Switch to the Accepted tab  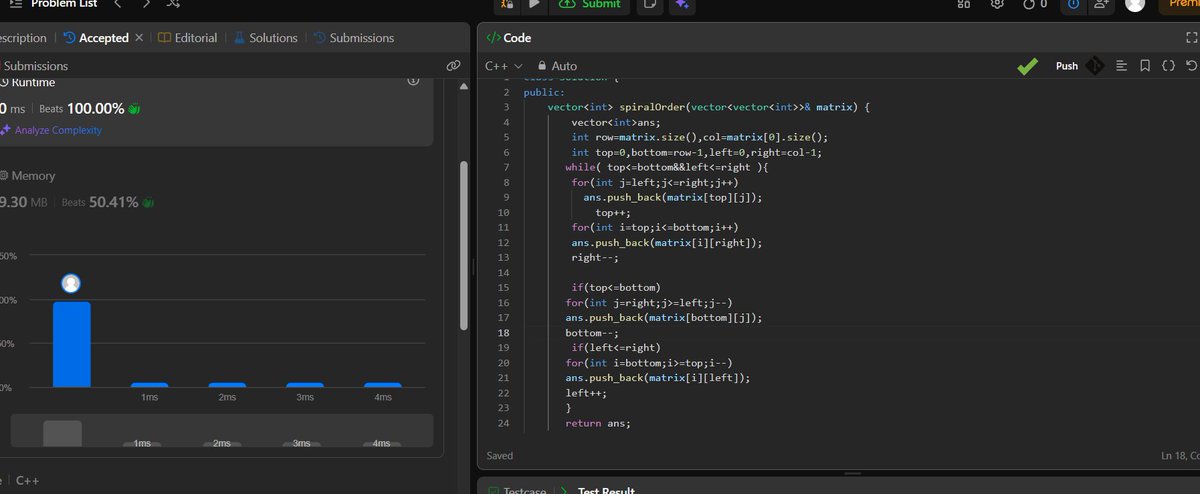pyautogui.click(x=96, y=38)
